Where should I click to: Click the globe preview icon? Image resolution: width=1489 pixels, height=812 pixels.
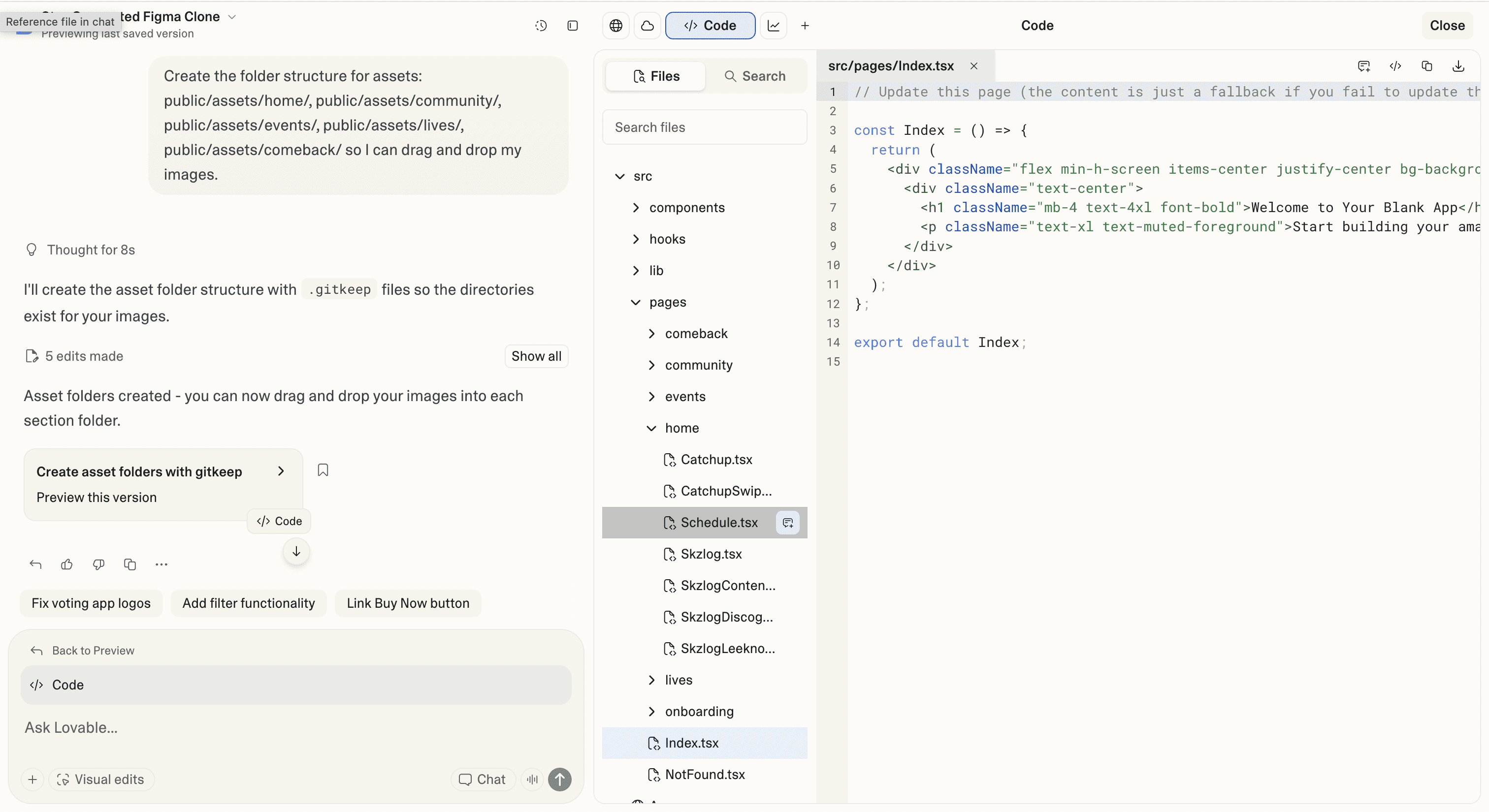coord(615,26)
